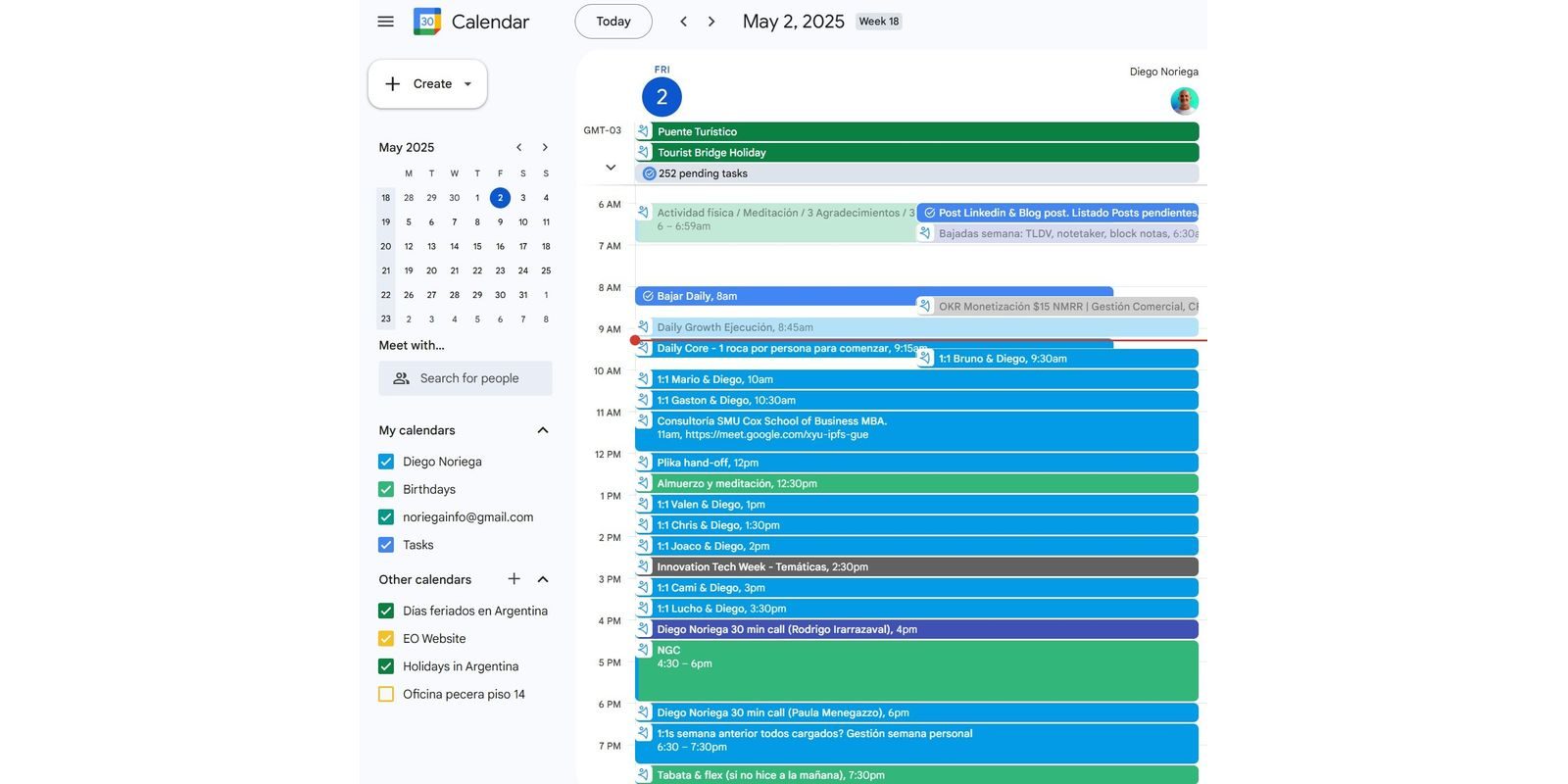The image size is (1568, 784).
Task: Go to next day with header arrow
Action: tap(711, 22)
